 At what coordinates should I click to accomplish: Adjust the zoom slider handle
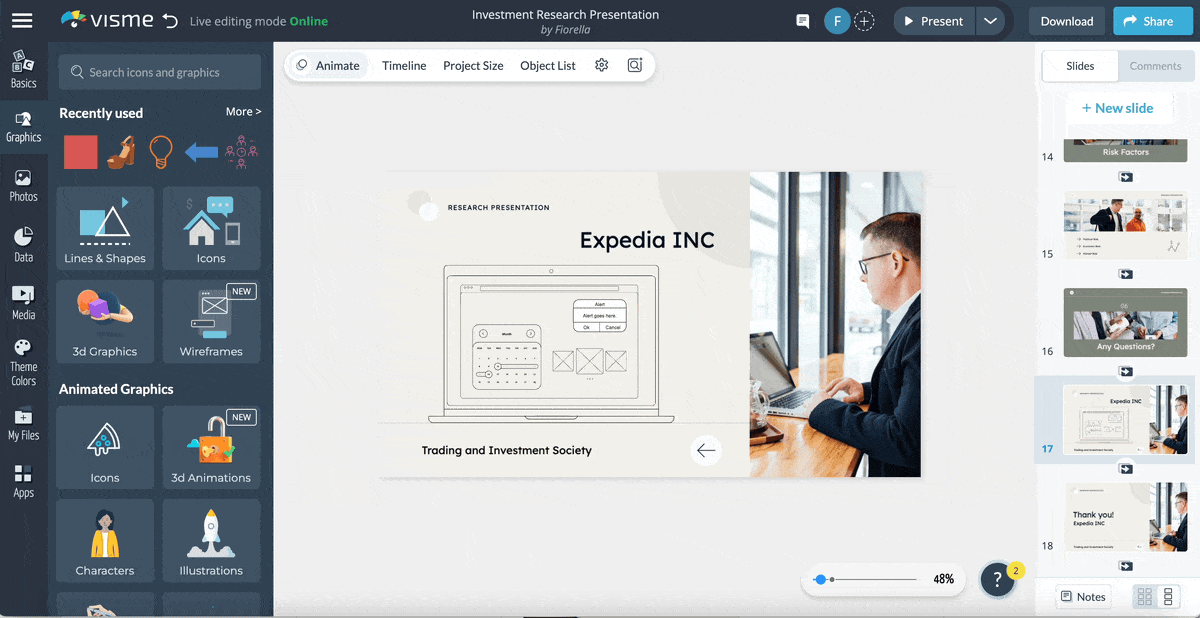tap(821, 579)
